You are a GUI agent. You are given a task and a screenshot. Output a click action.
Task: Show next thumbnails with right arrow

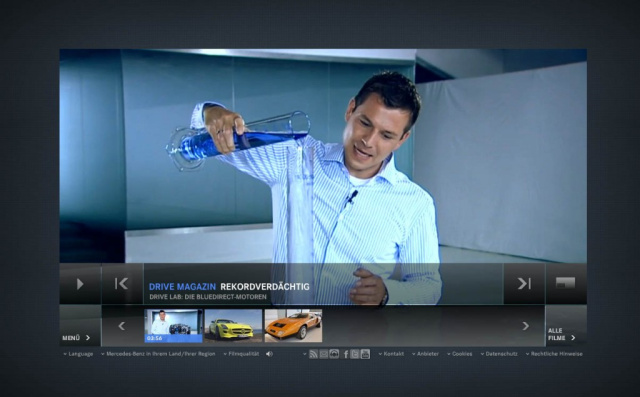[x=526, y=326]
